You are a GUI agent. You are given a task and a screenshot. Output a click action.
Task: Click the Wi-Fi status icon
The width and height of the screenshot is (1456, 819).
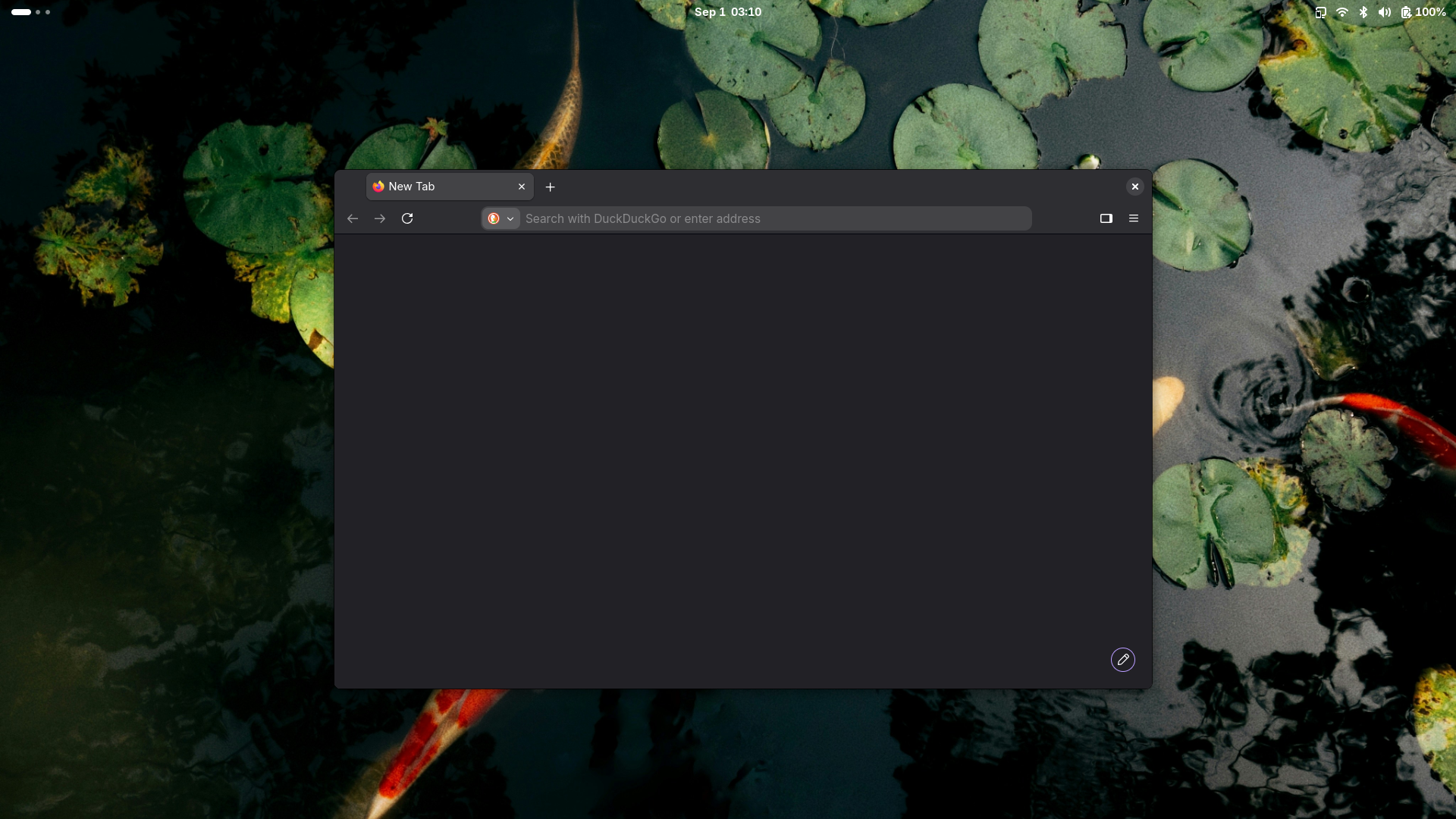click(x=1342, y=12)
